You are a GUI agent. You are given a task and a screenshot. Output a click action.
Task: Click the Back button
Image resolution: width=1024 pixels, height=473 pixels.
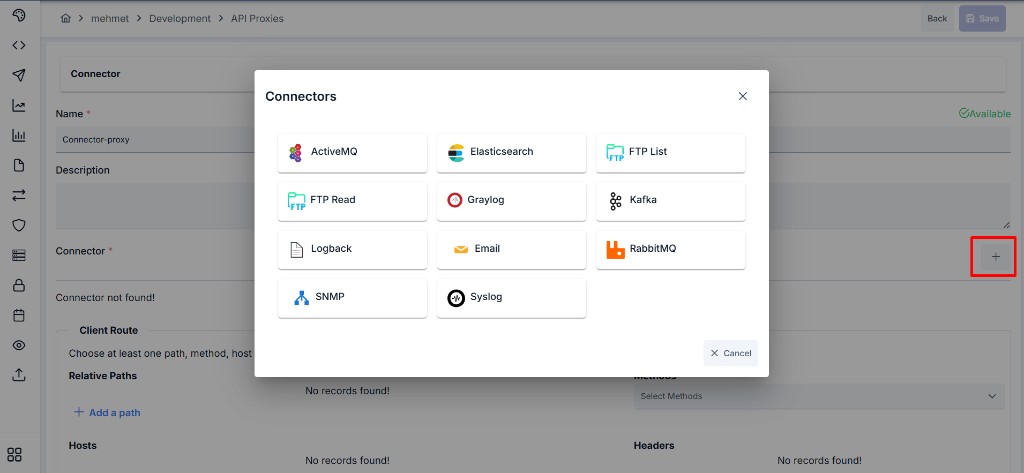(937, 18)
